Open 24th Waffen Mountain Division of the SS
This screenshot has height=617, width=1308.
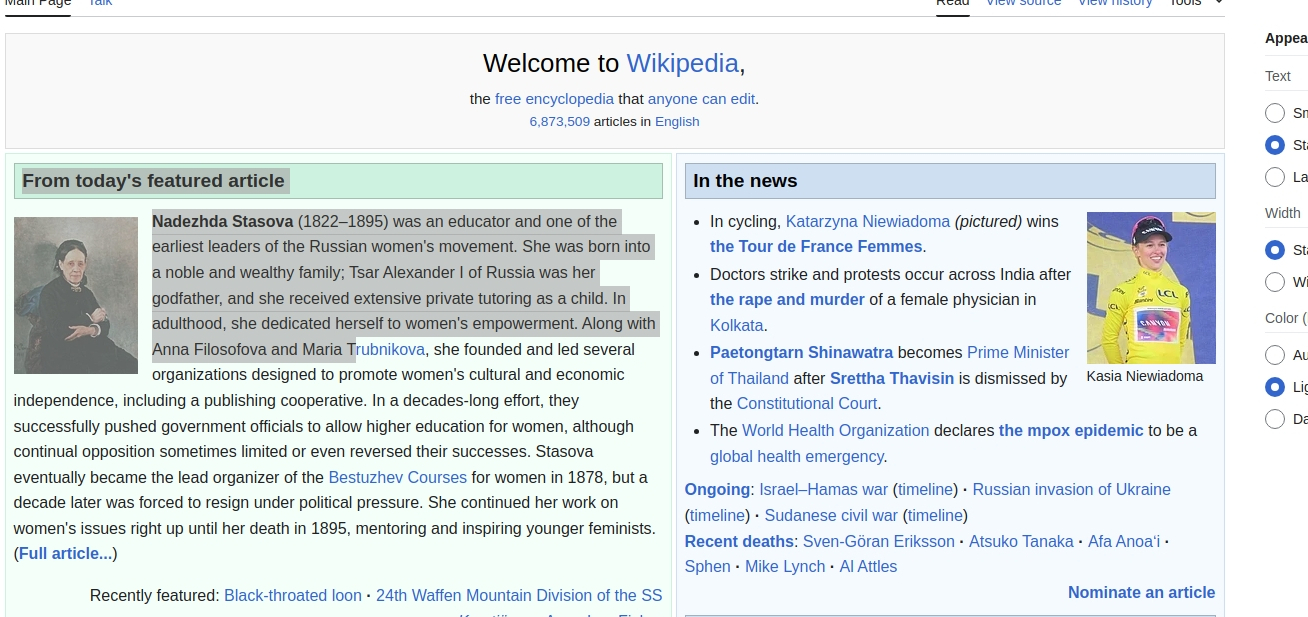click(x=519, y=596)
